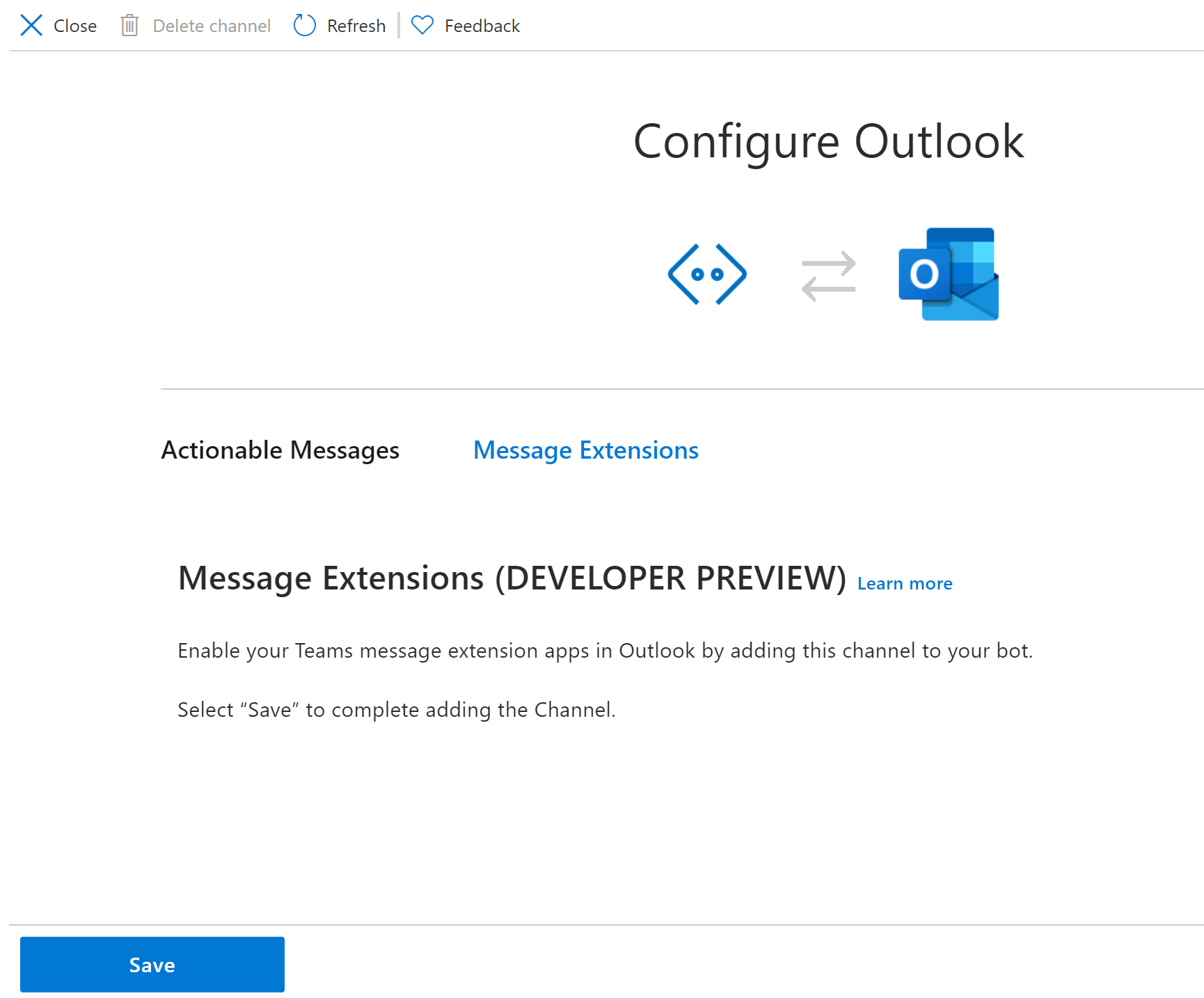
Task: Click the horizontal divider under the Outlook logo
Action: point(682,388)
